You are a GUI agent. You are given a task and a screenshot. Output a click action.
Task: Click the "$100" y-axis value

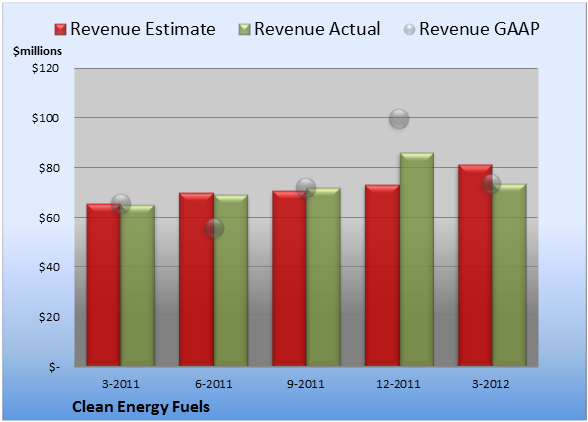45,118
